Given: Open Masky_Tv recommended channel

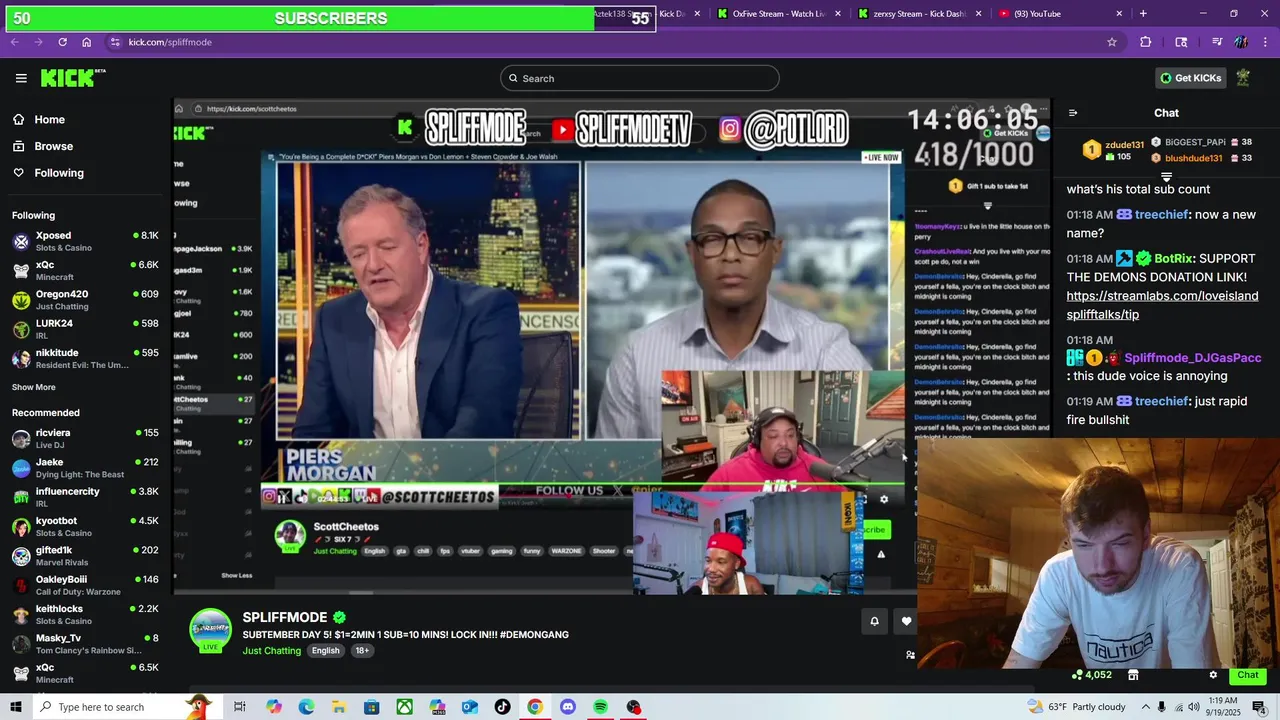Looking at the screenshot, I should coord(85,643).
